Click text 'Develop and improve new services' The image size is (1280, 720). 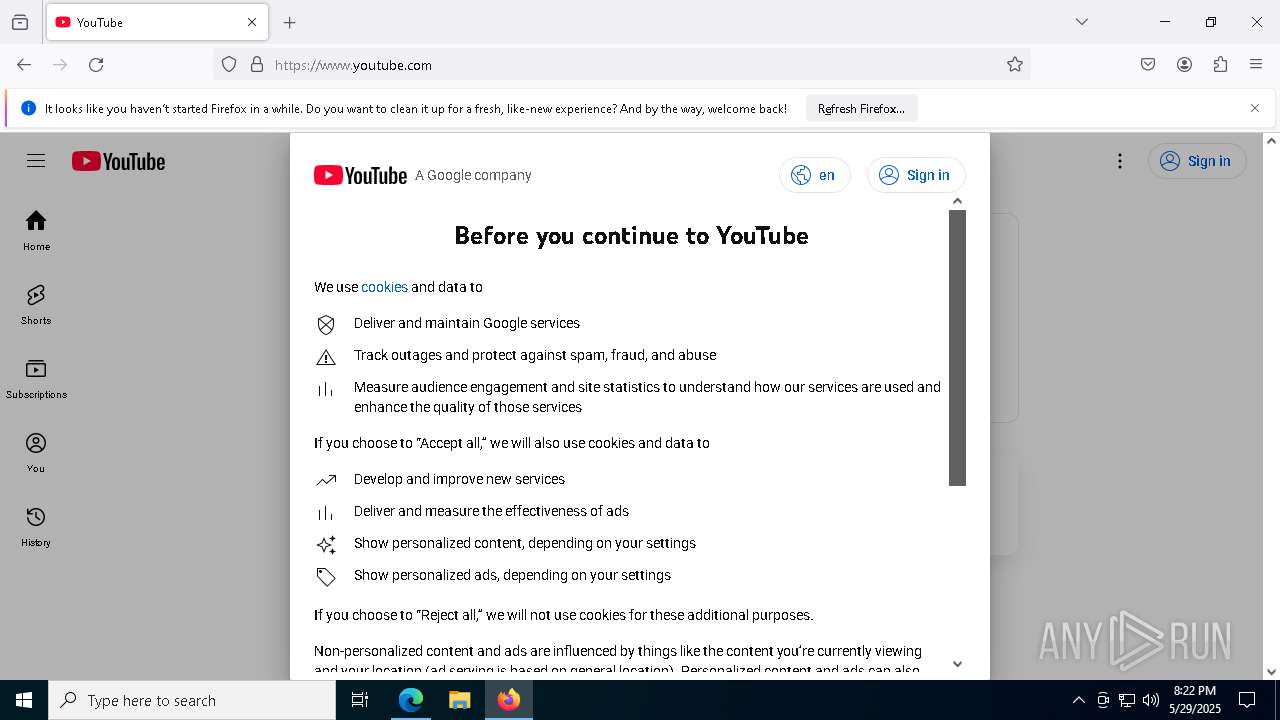tap(459, 479)
